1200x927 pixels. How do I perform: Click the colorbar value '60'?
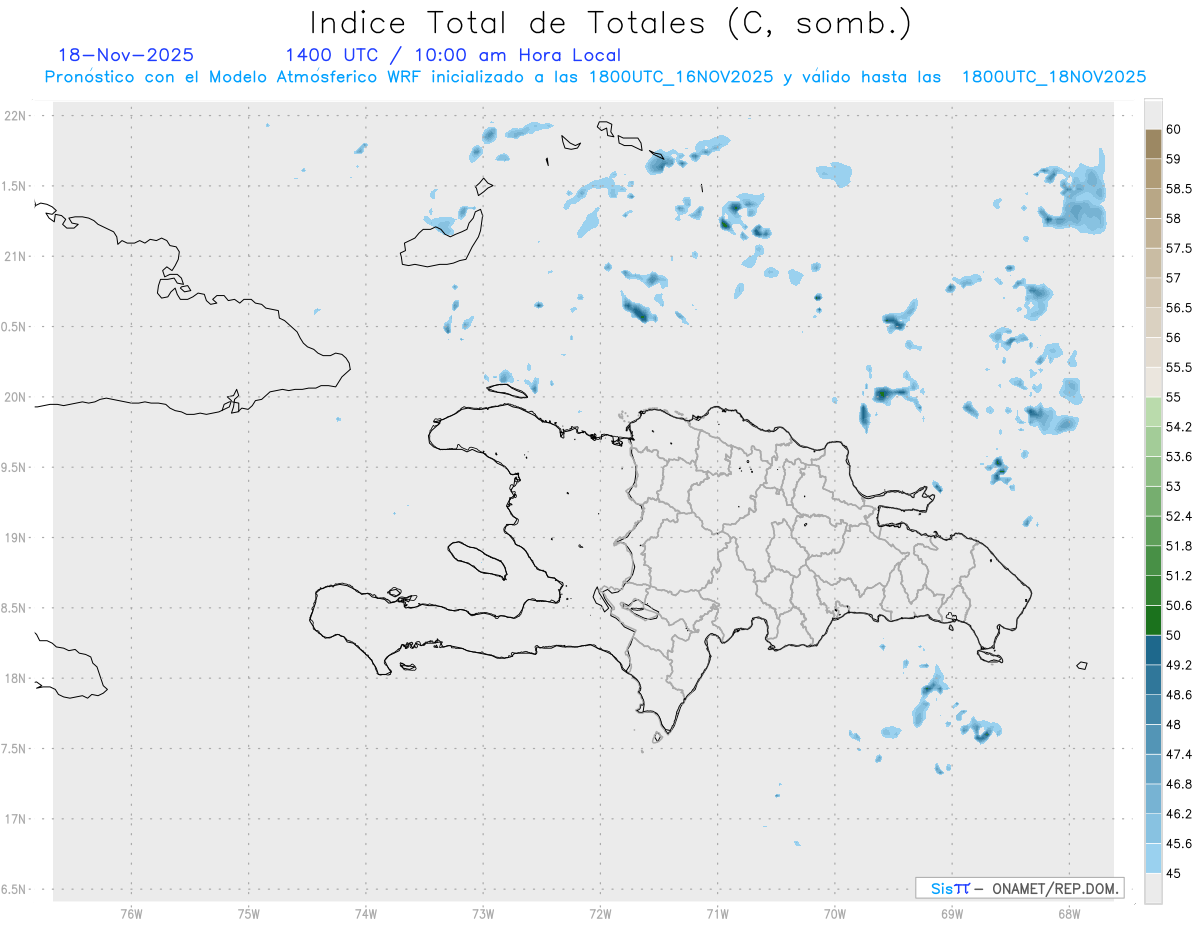pyautogui.click(x=1174, y=129)
